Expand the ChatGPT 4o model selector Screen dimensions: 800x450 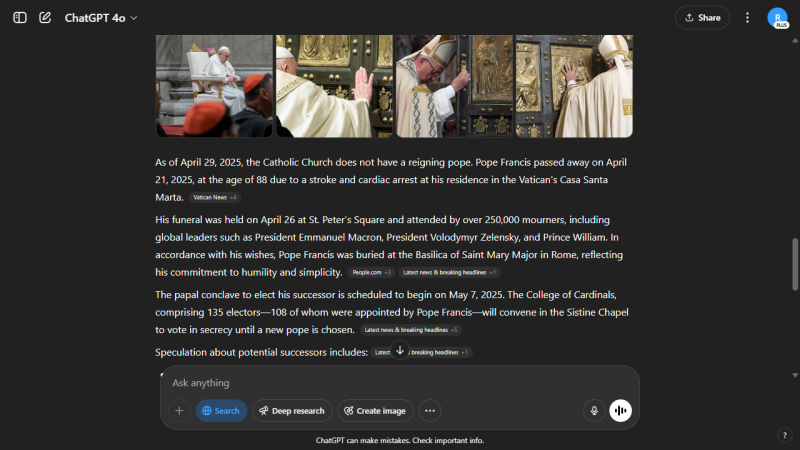tap(101, 18)
